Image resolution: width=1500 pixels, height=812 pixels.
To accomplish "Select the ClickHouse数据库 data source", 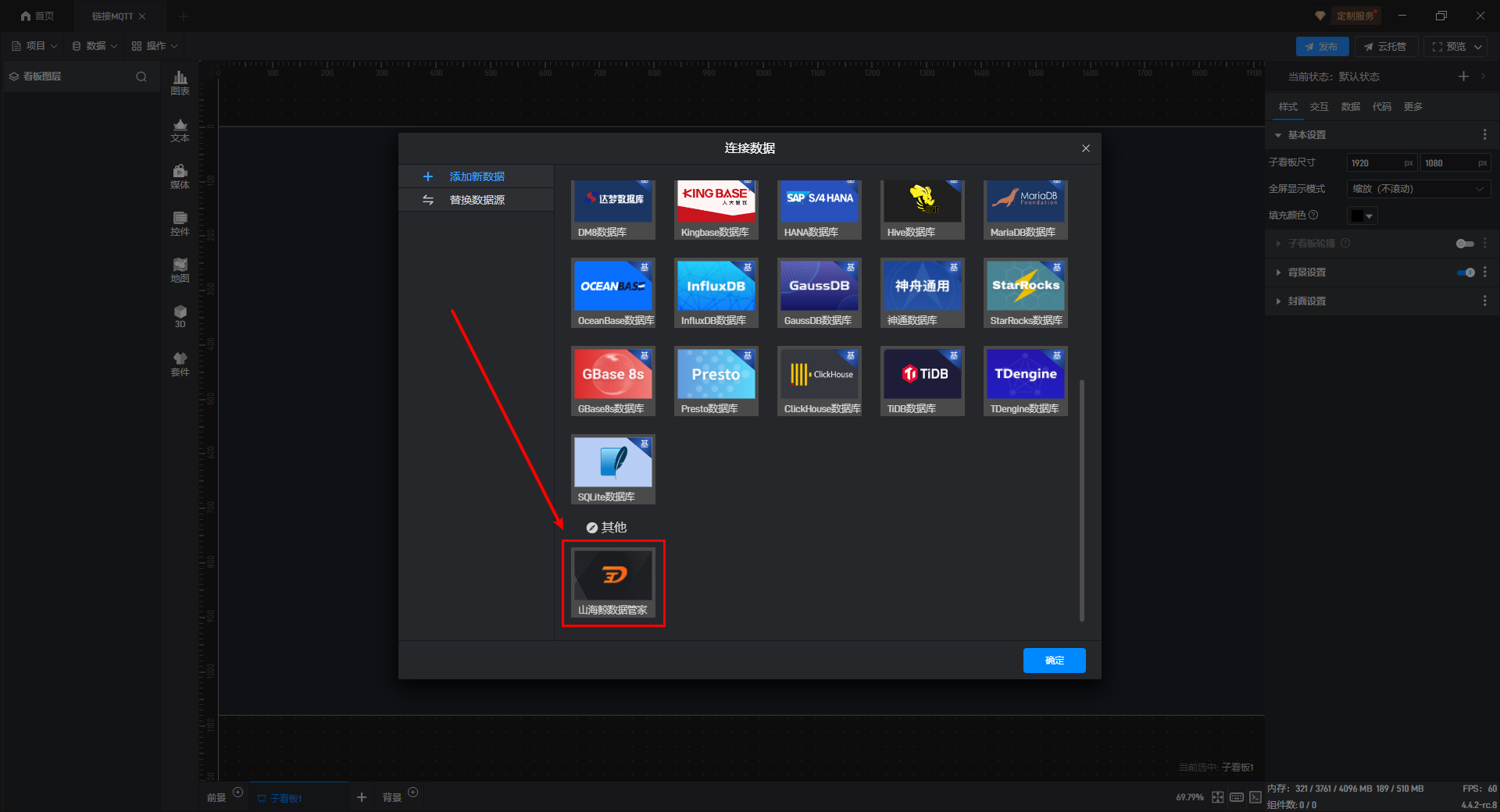I will 820,381.
